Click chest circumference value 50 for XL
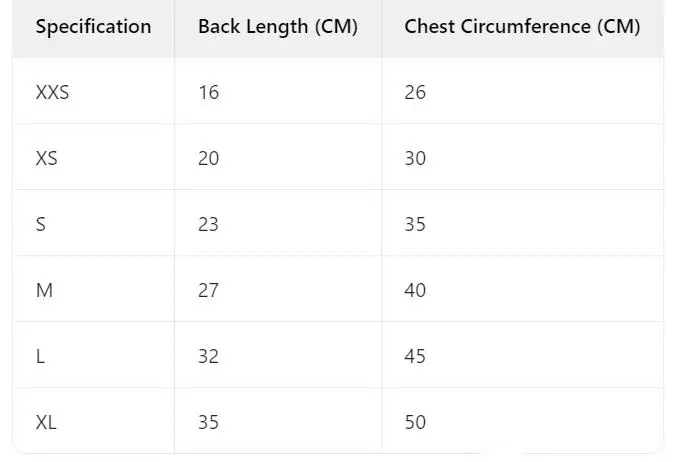This screenshot has height=462, width=679. click(x=415, y=422)
